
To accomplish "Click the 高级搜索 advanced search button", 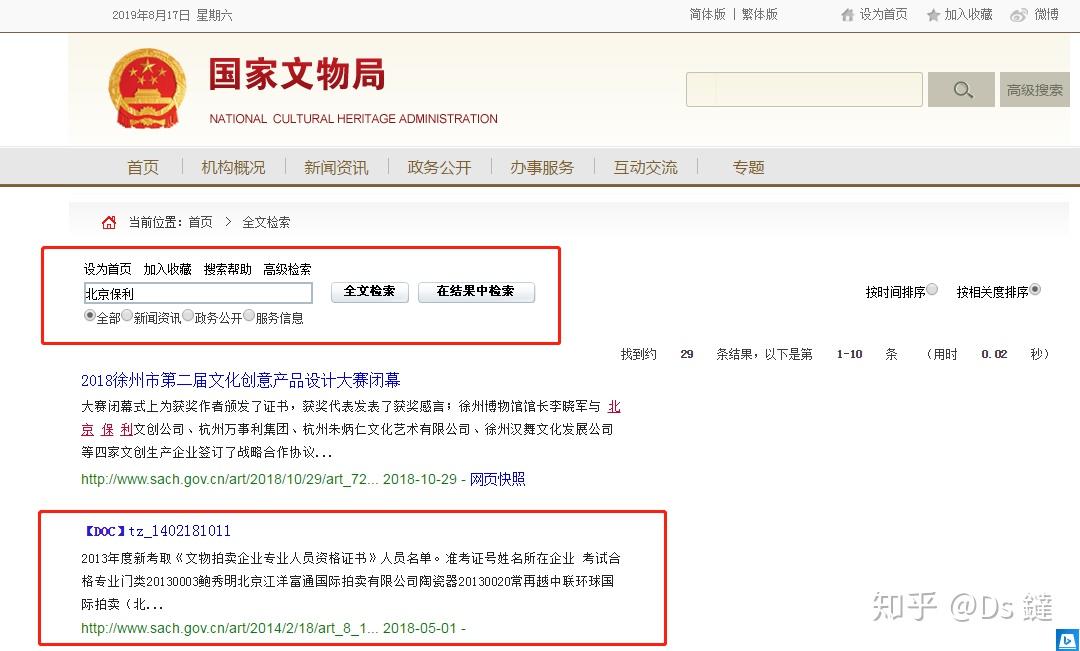I will [1035, 89].
